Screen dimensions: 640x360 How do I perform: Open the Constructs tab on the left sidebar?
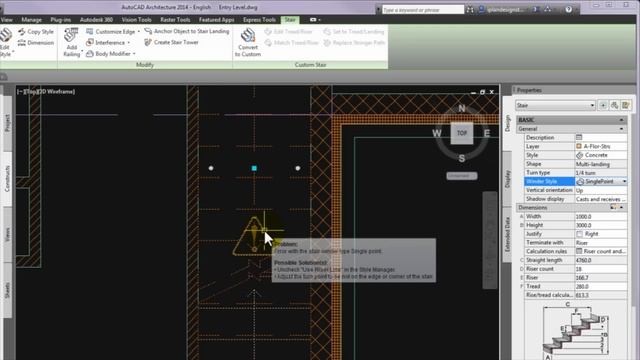[x=7, y=179]
